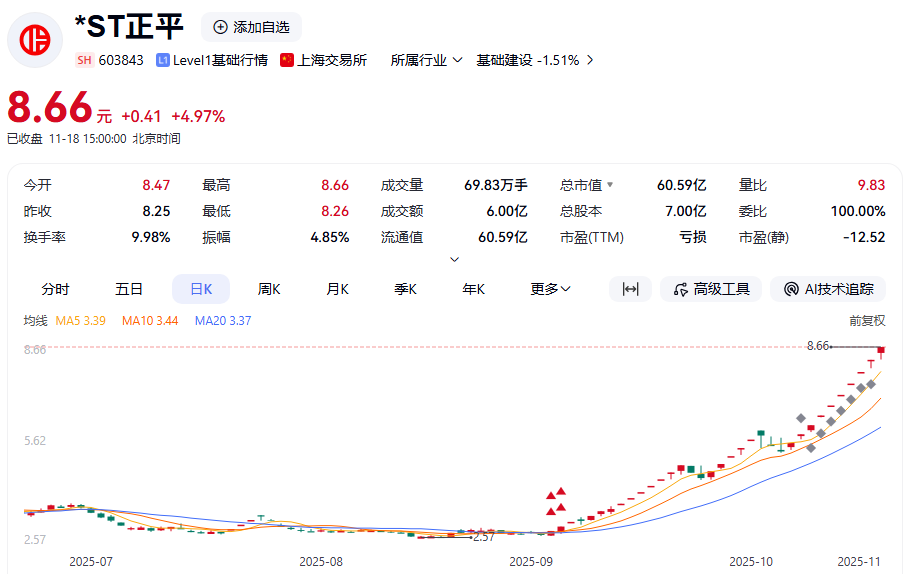Click the chart width expand icon

point(630,289)
